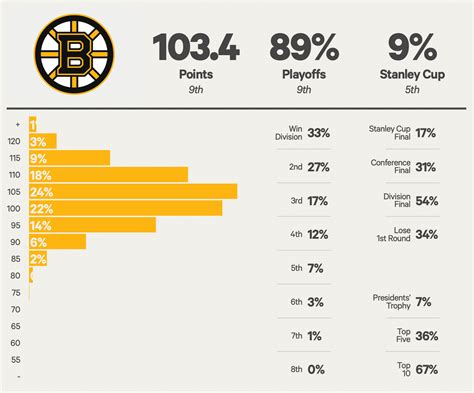Image resolution: width=474 pixels, height=393 pixels.
Task: Select the 9% bar at 115 points
Action: coord(70,158)
